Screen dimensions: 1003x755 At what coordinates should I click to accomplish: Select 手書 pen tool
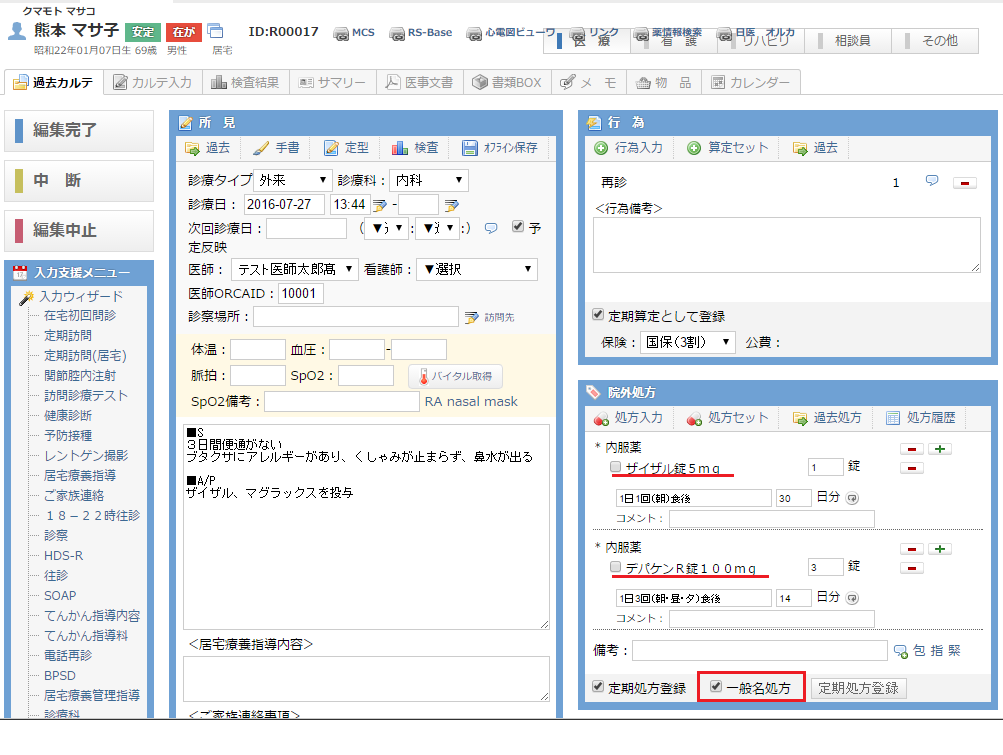coord(276,148)
